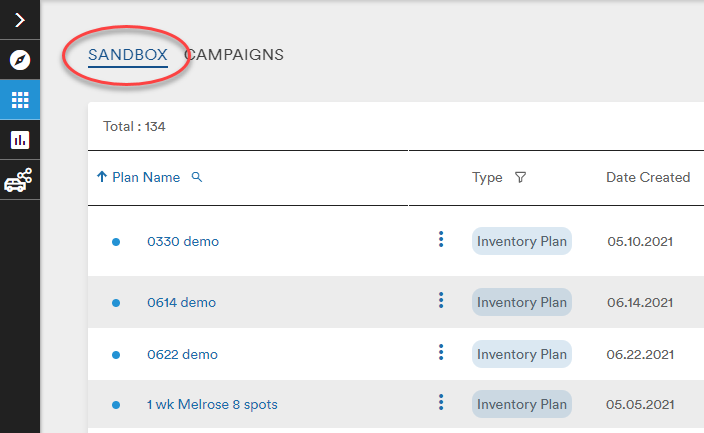Open the compass explore icon in sidebar
The width and height of the screenshot is (704, 433).
point(20,60)
